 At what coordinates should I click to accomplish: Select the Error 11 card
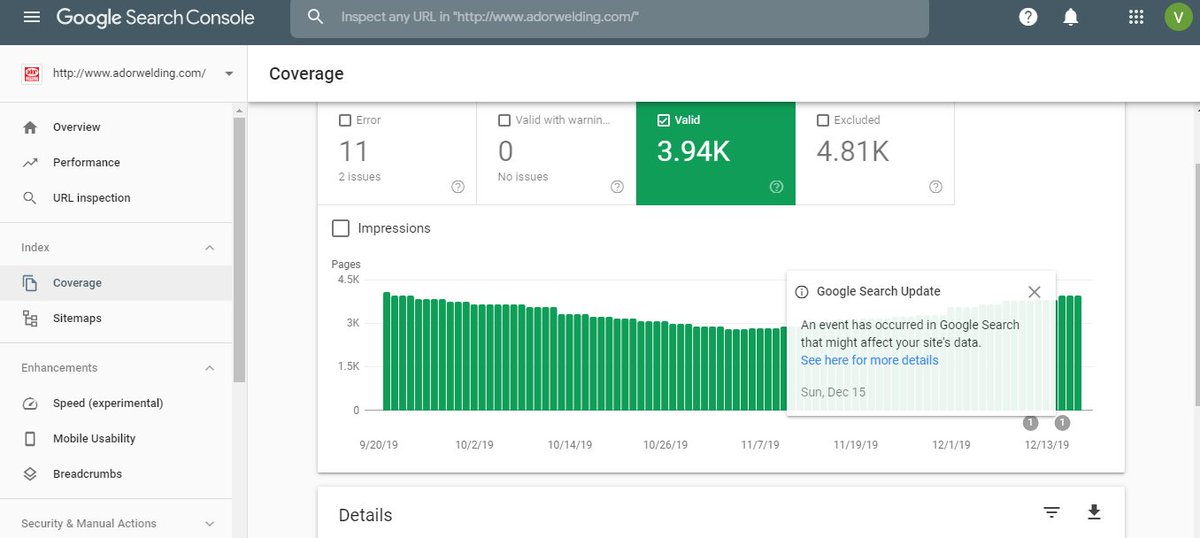coord(397,153)
